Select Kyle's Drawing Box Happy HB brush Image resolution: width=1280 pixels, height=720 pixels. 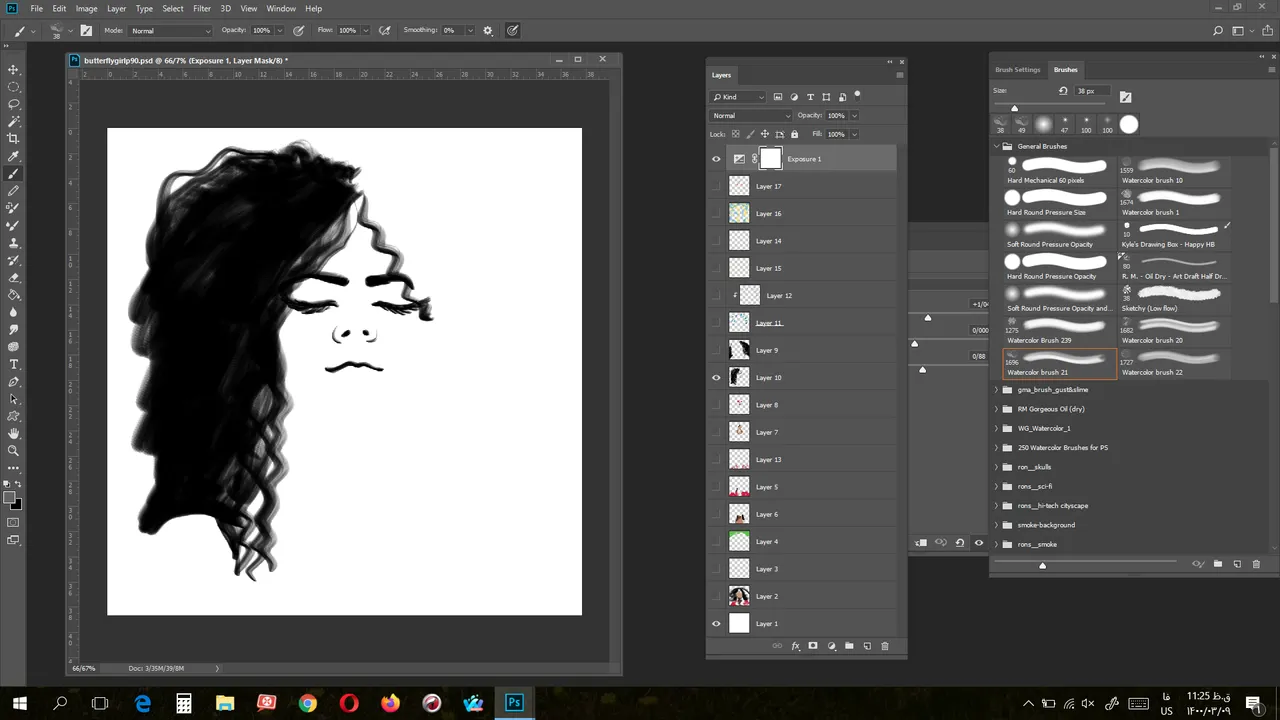point(1174,235)
